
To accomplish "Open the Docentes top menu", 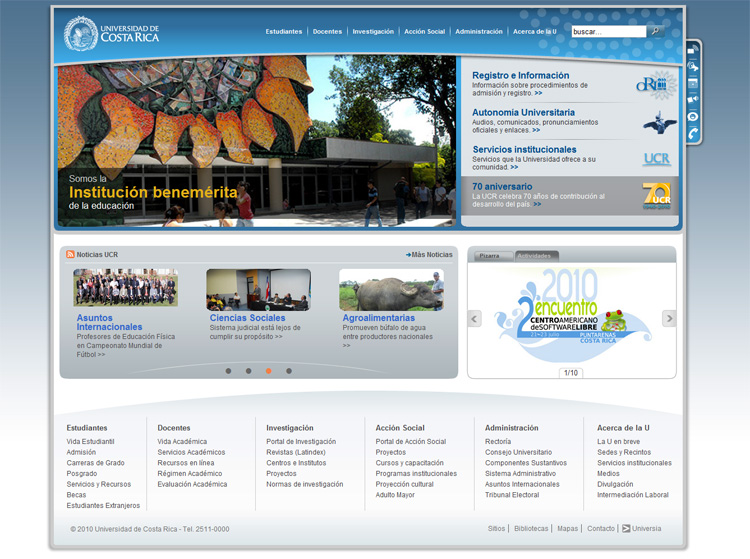I will tap(328, 32).
